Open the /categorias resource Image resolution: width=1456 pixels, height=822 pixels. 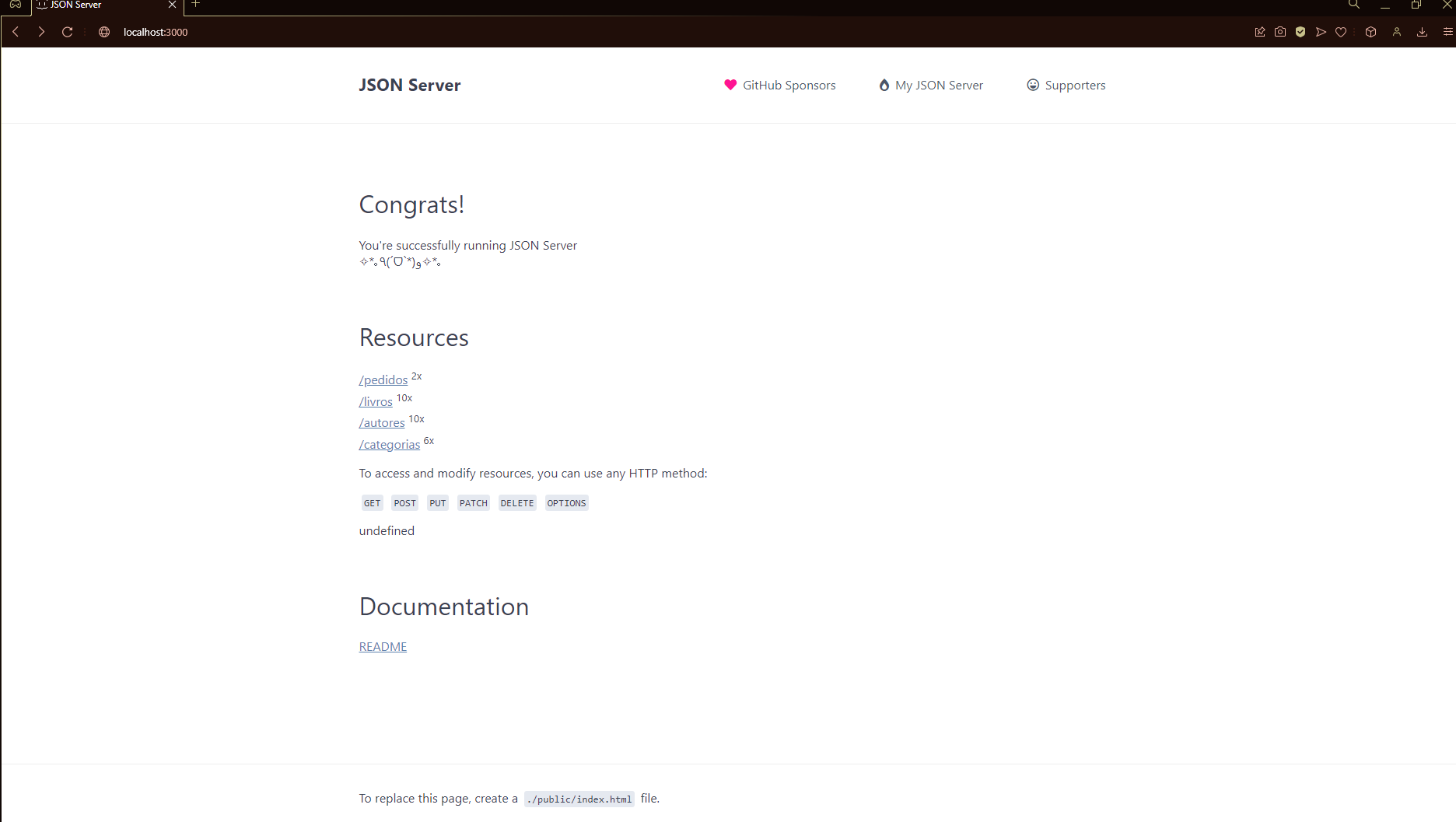click(390, 445)
